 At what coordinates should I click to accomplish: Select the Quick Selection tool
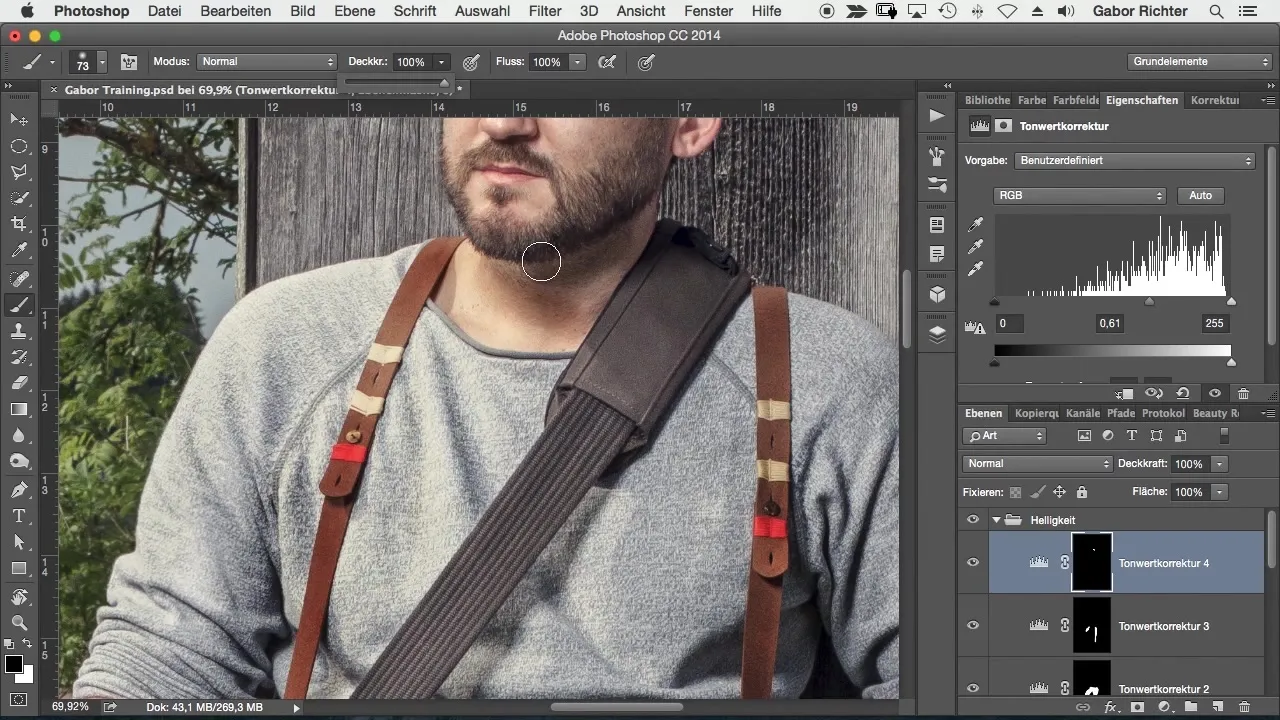pyautogui.click(x=18, y=198)
